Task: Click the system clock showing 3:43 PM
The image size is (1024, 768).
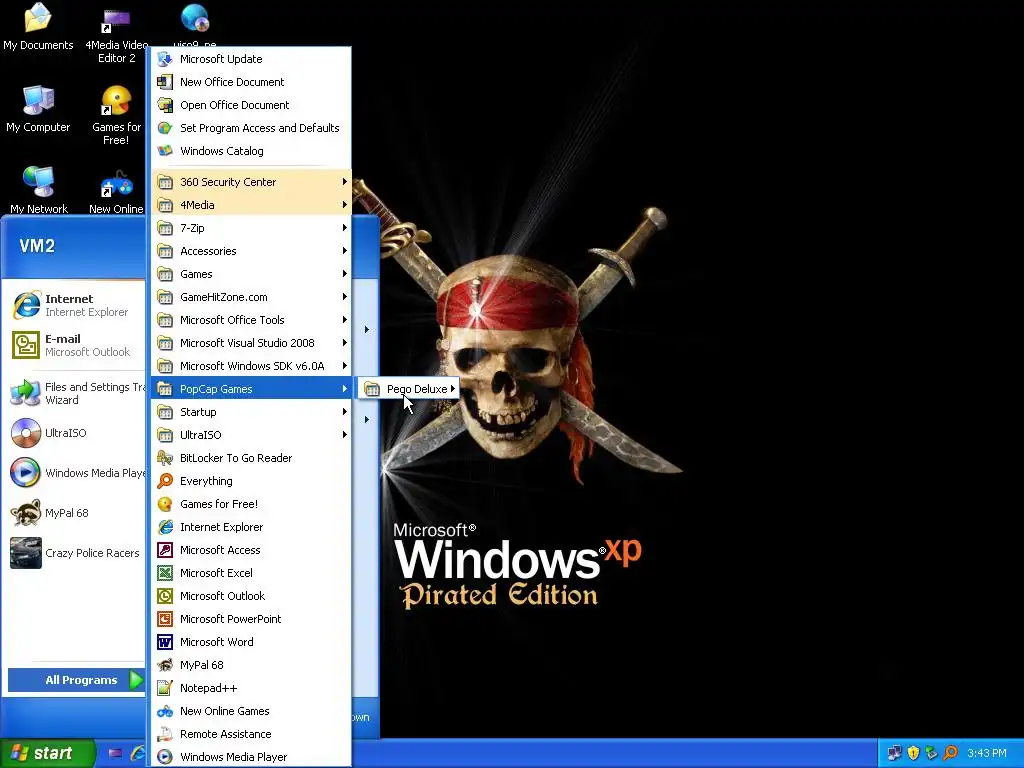Action: click(x=987, y=753)
